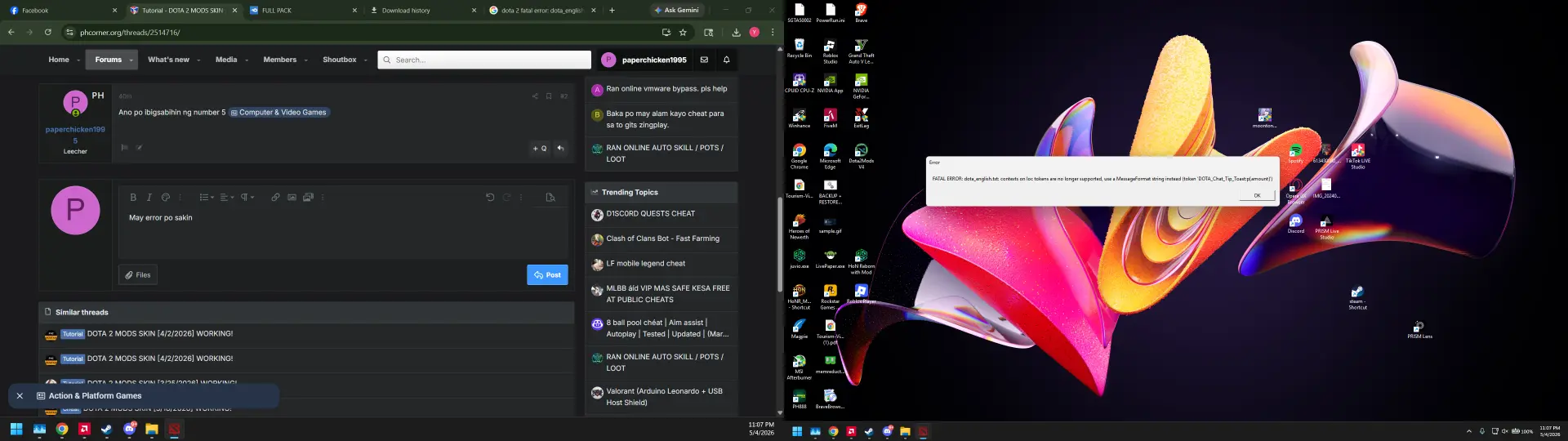This screenshot has height=441, width=1568.
Task: Open Discord shortcut on the desktop
Action: [x=1295, y=224]
